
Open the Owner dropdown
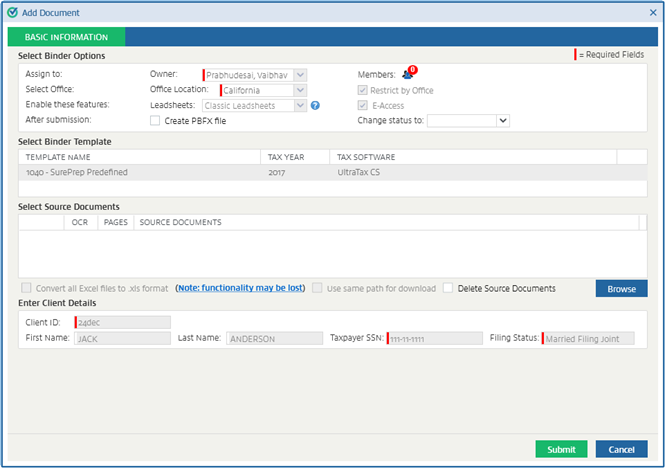coord(300,75)
